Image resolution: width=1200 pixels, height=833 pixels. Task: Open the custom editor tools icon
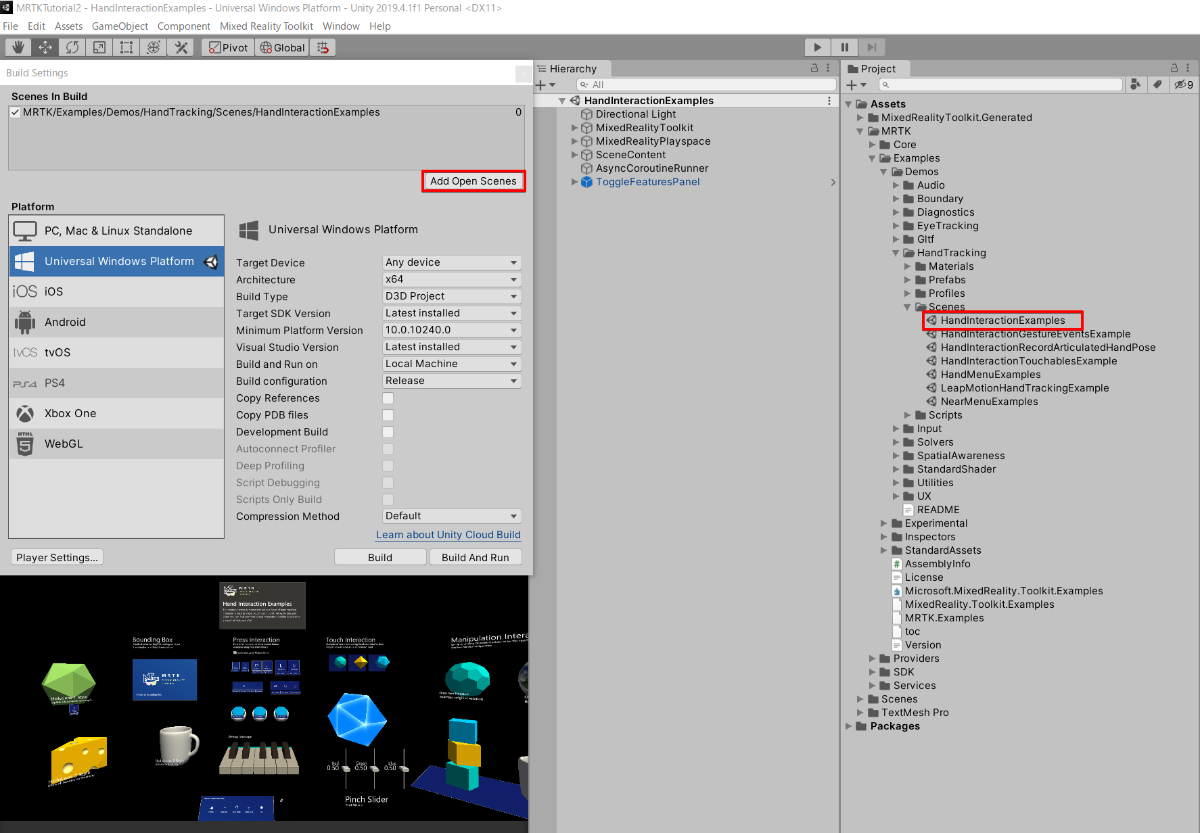(x=181, y=47)
